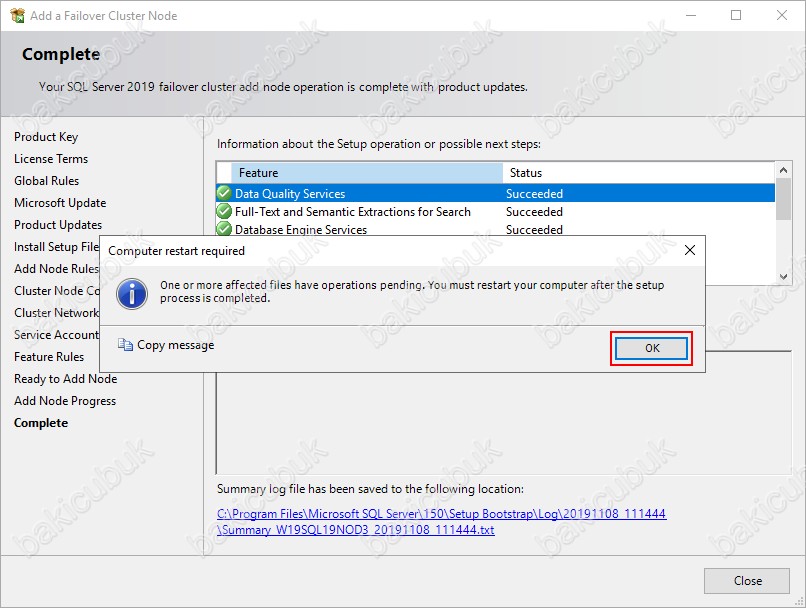
Task: Click Copy message link
Action: point(175,345)
